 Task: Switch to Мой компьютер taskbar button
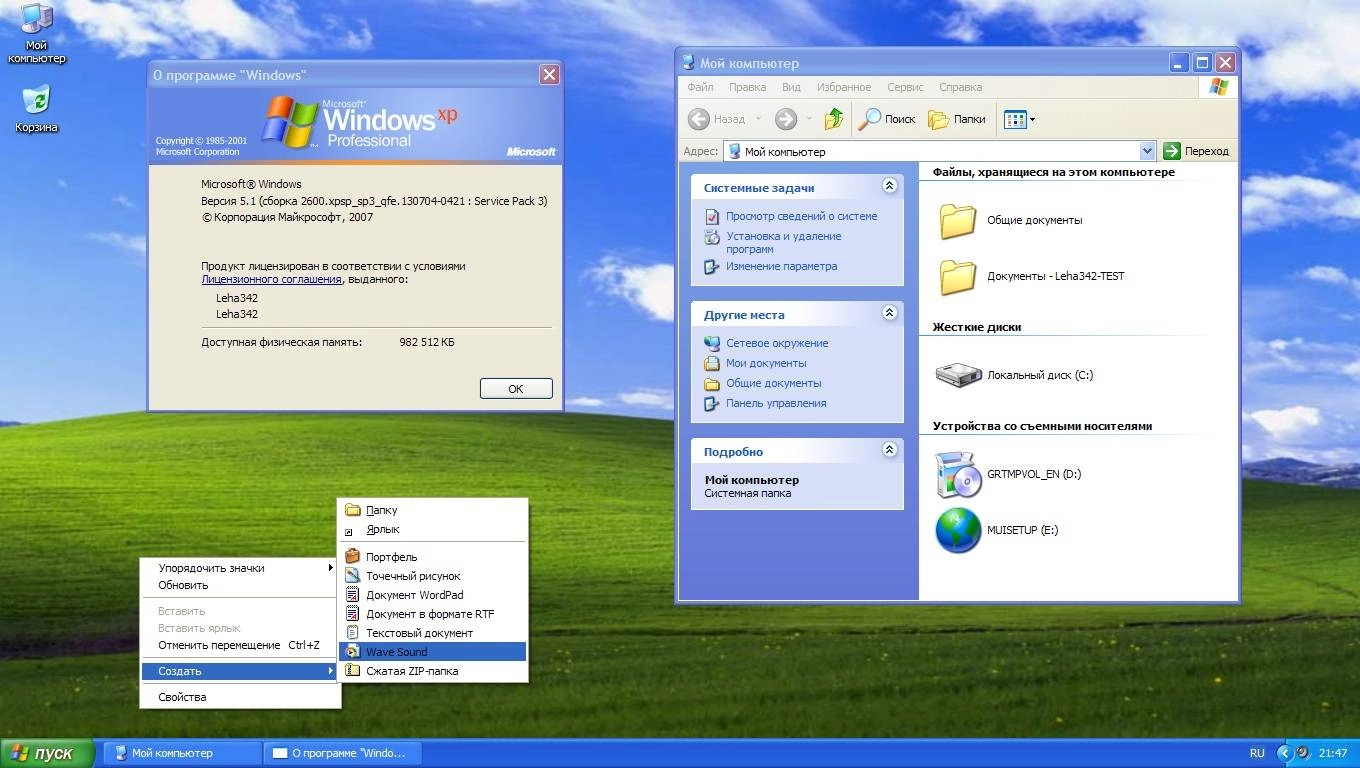coord(183,753)
